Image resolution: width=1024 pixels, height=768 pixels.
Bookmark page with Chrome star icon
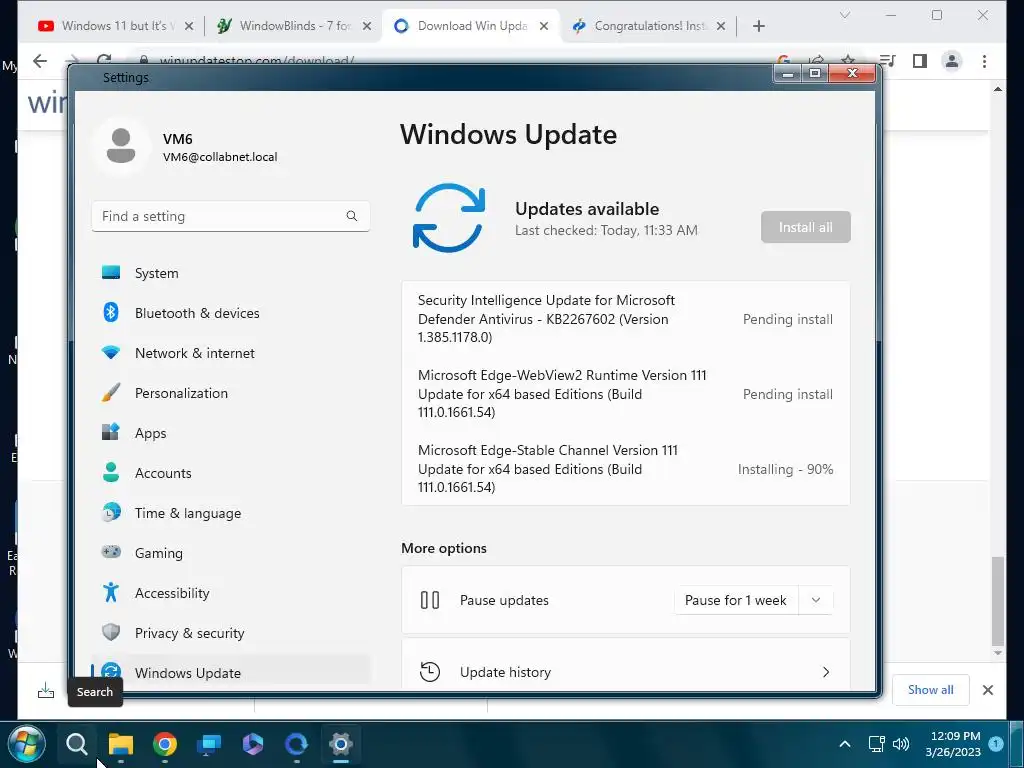tap(848, 59)
